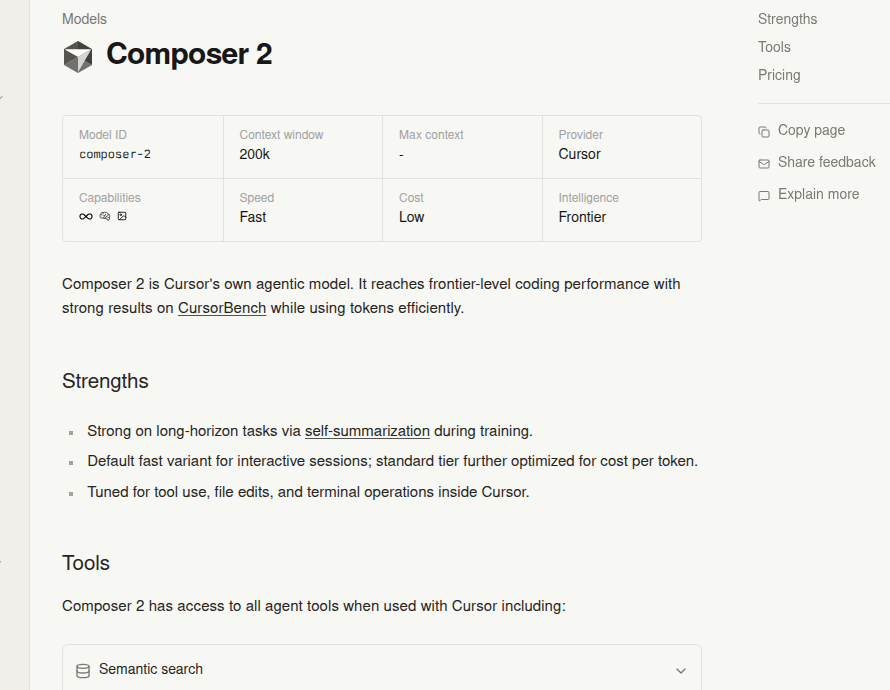The width and height of the screenshot is (890, 690).
Task: Click the brain thinking capability icon
Action: (105, 216)
